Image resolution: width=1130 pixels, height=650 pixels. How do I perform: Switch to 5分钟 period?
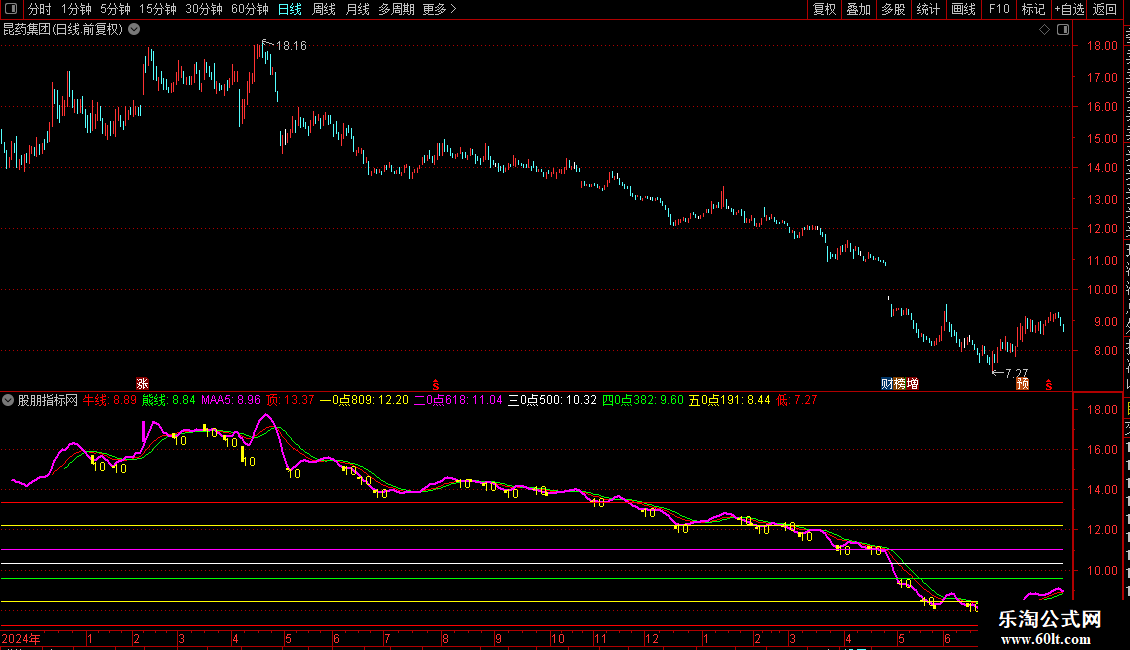[115, 9]
